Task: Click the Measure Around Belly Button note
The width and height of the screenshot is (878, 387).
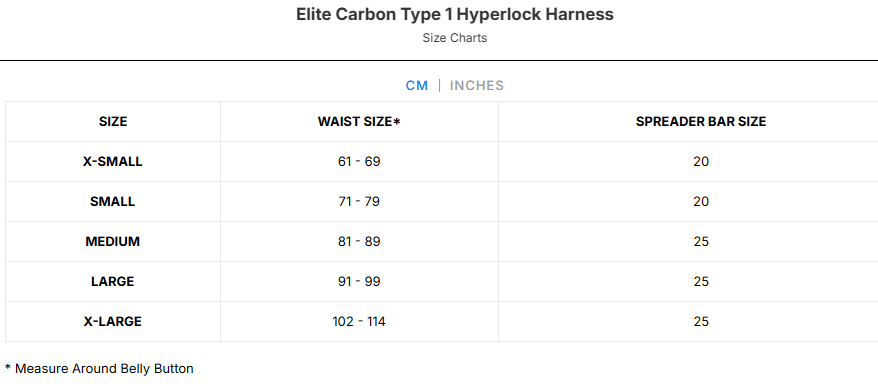Action: [x=99, y=369]
